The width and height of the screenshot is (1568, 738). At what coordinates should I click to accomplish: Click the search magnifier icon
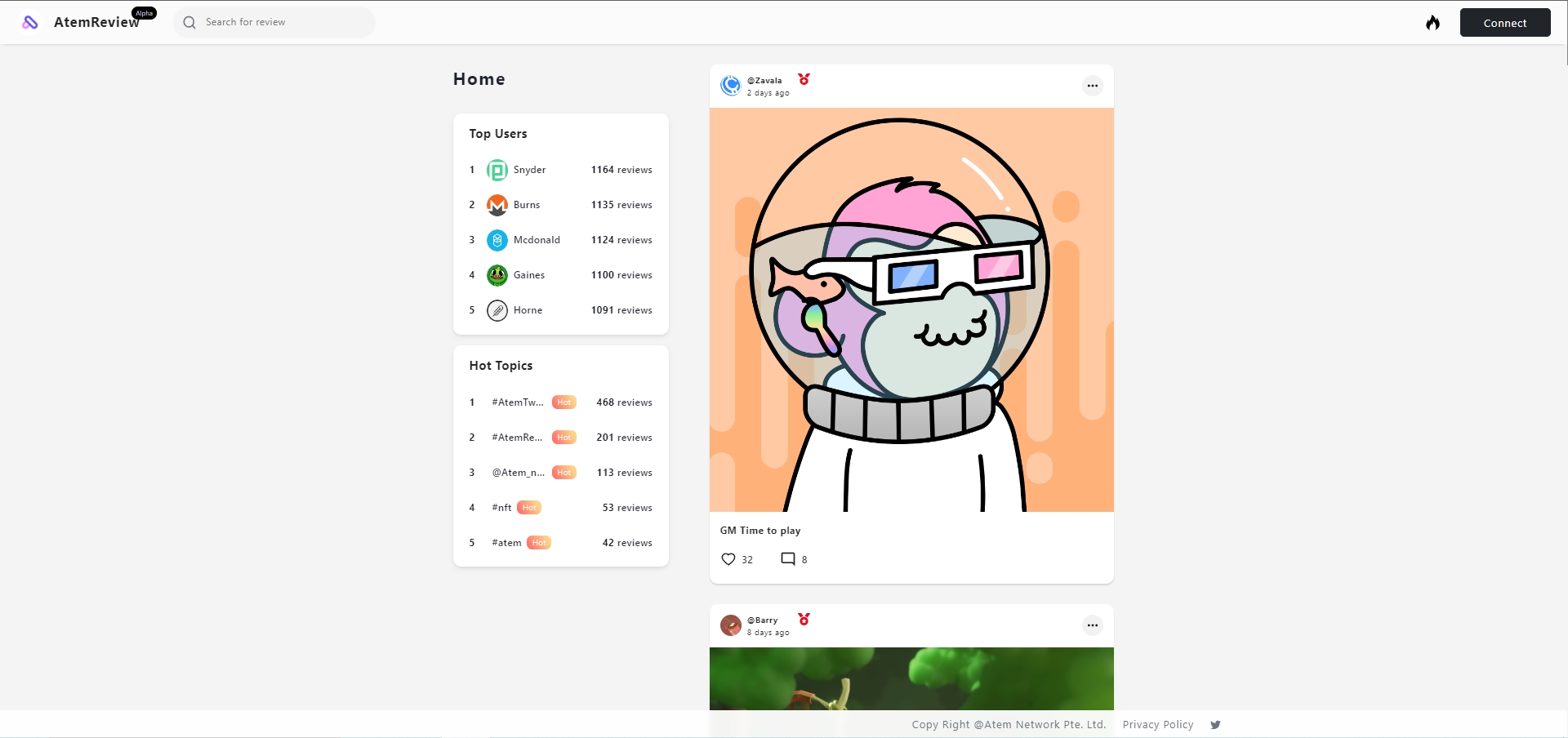(189, 23)
